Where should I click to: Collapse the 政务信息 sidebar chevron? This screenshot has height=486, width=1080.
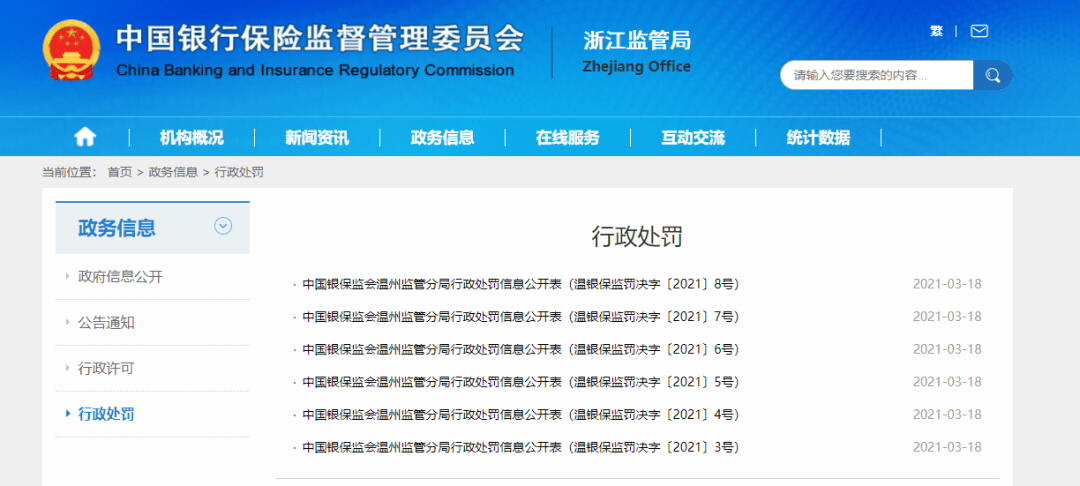pyautogui.click(x=223, y=226)
